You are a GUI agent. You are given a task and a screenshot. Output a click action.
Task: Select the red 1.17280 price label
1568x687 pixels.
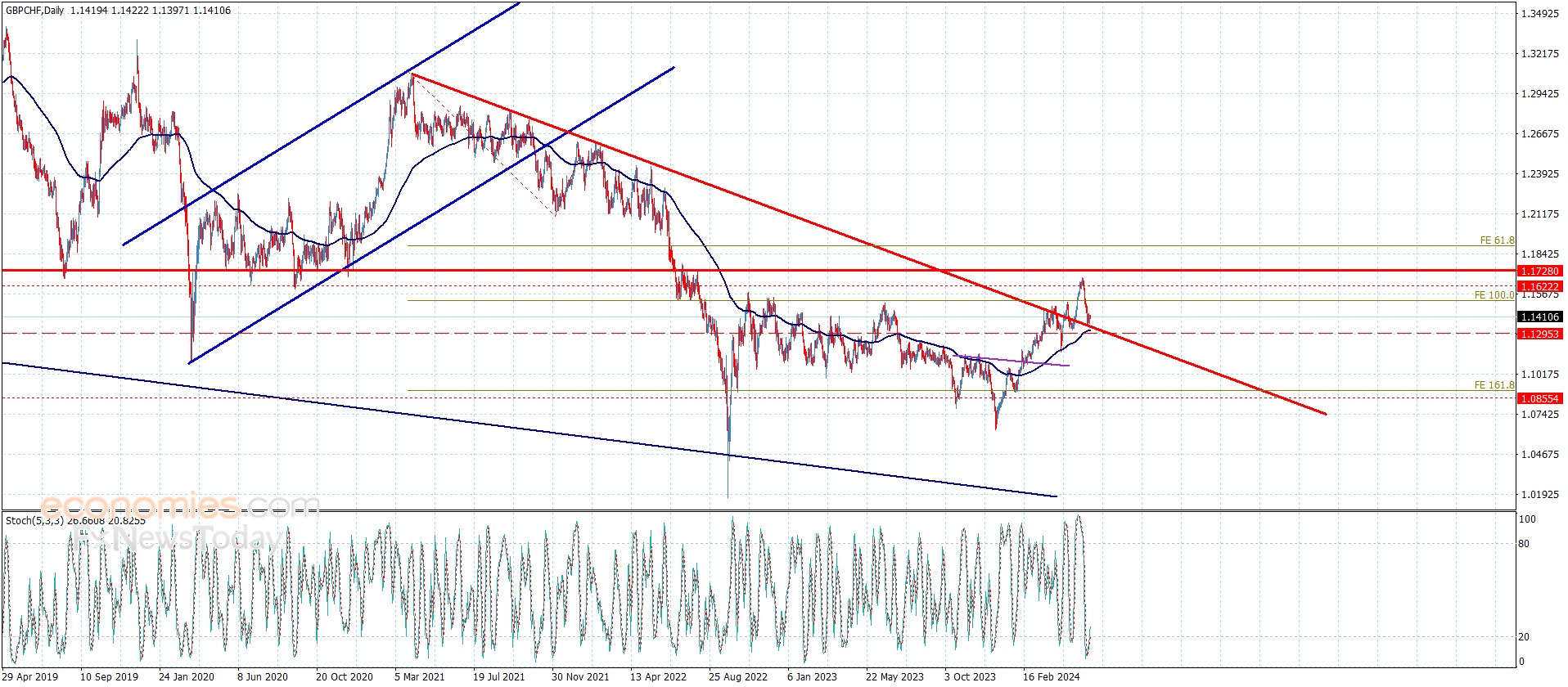tap(1539, 271)
